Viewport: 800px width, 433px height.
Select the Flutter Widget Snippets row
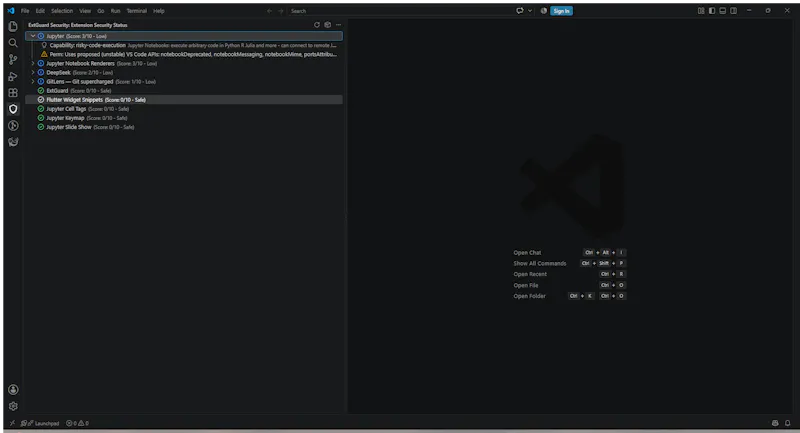pos(184,100)
